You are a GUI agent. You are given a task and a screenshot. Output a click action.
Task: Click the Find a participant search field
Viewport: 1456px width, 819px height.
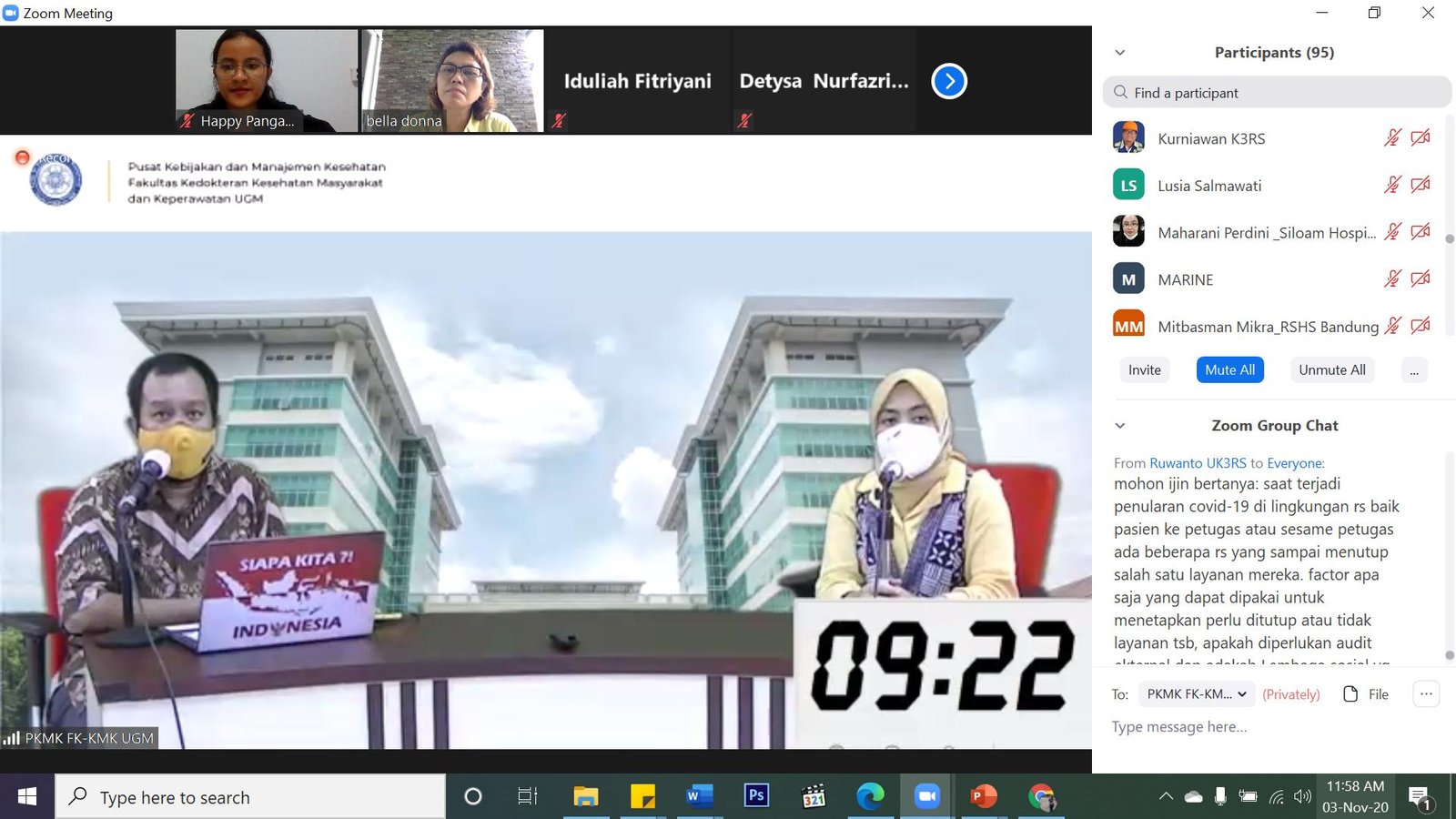(x=1277, y=93)
